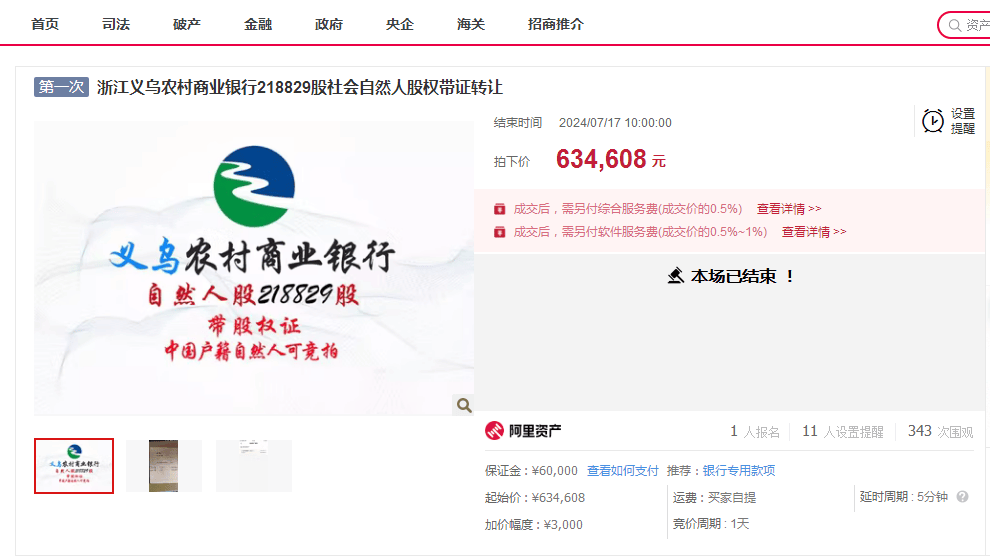The height and width of the screenshot is (557, 990).
Task: Click the 加价幅度 ¥3,000 text
Action: (x=534, y=524)
